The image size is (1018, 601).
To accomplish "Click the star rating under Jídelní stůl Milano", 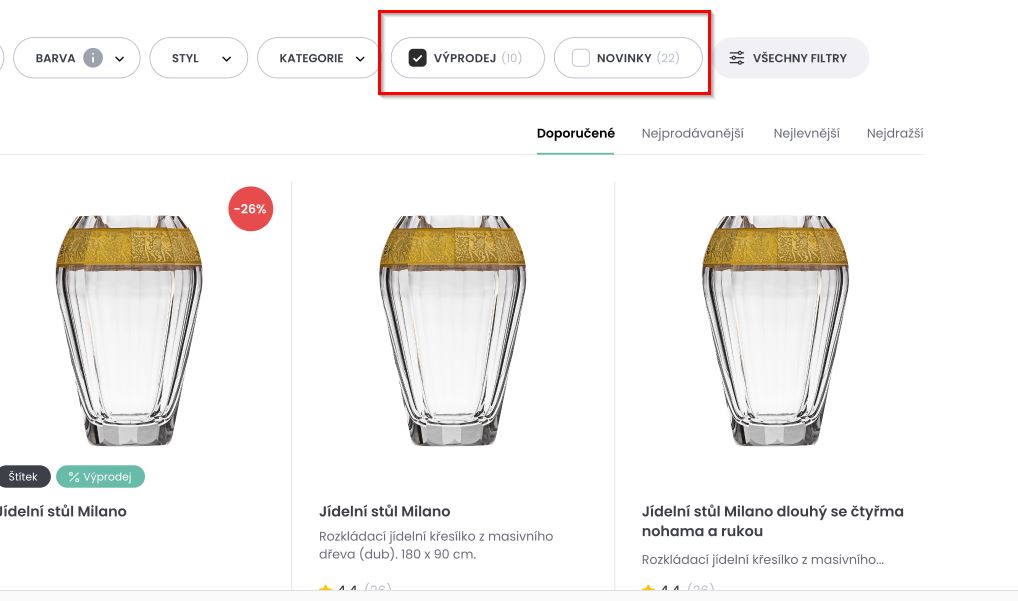I will (350, 590).
